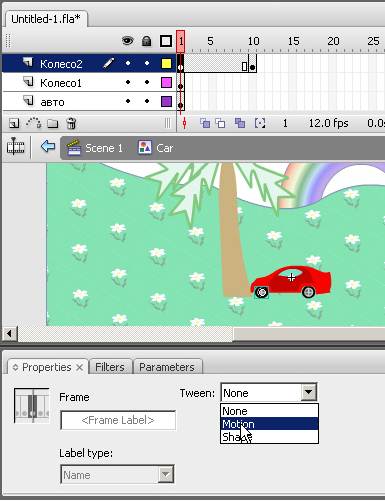Click Center Frame icon in timeline
Screen dimensions: 385x502
pos(184,123)
